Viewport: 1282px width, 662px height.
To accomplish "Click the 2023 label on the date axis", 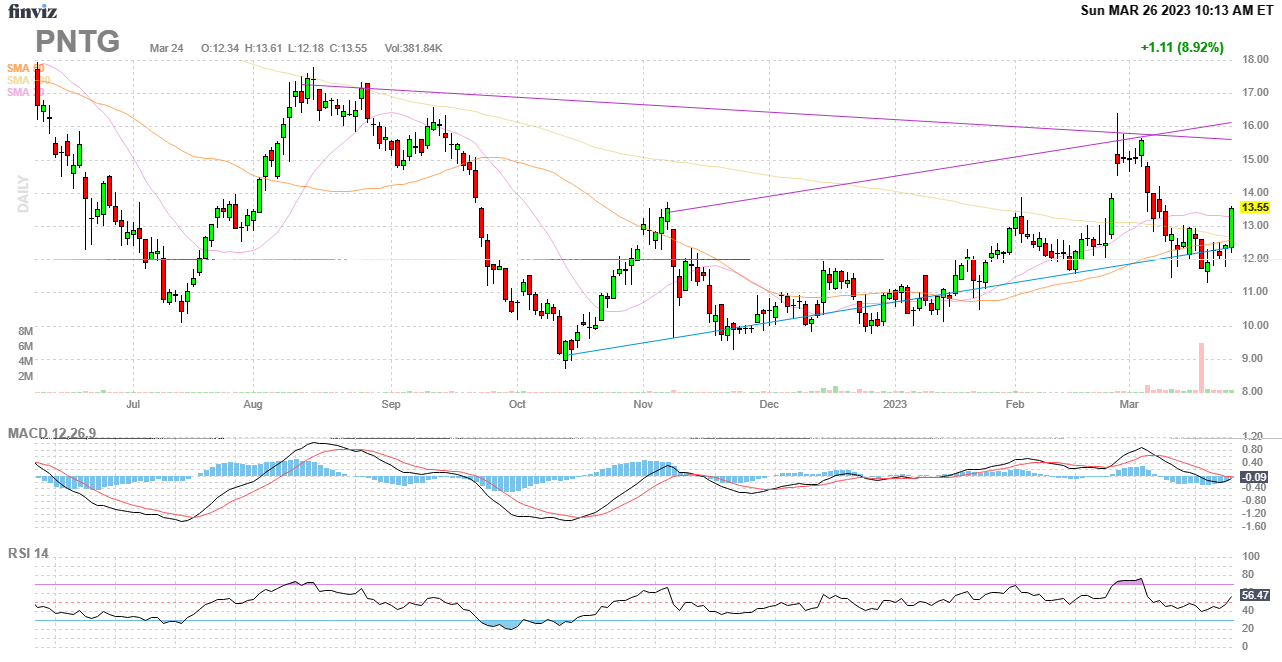I will tap(895, 405).
